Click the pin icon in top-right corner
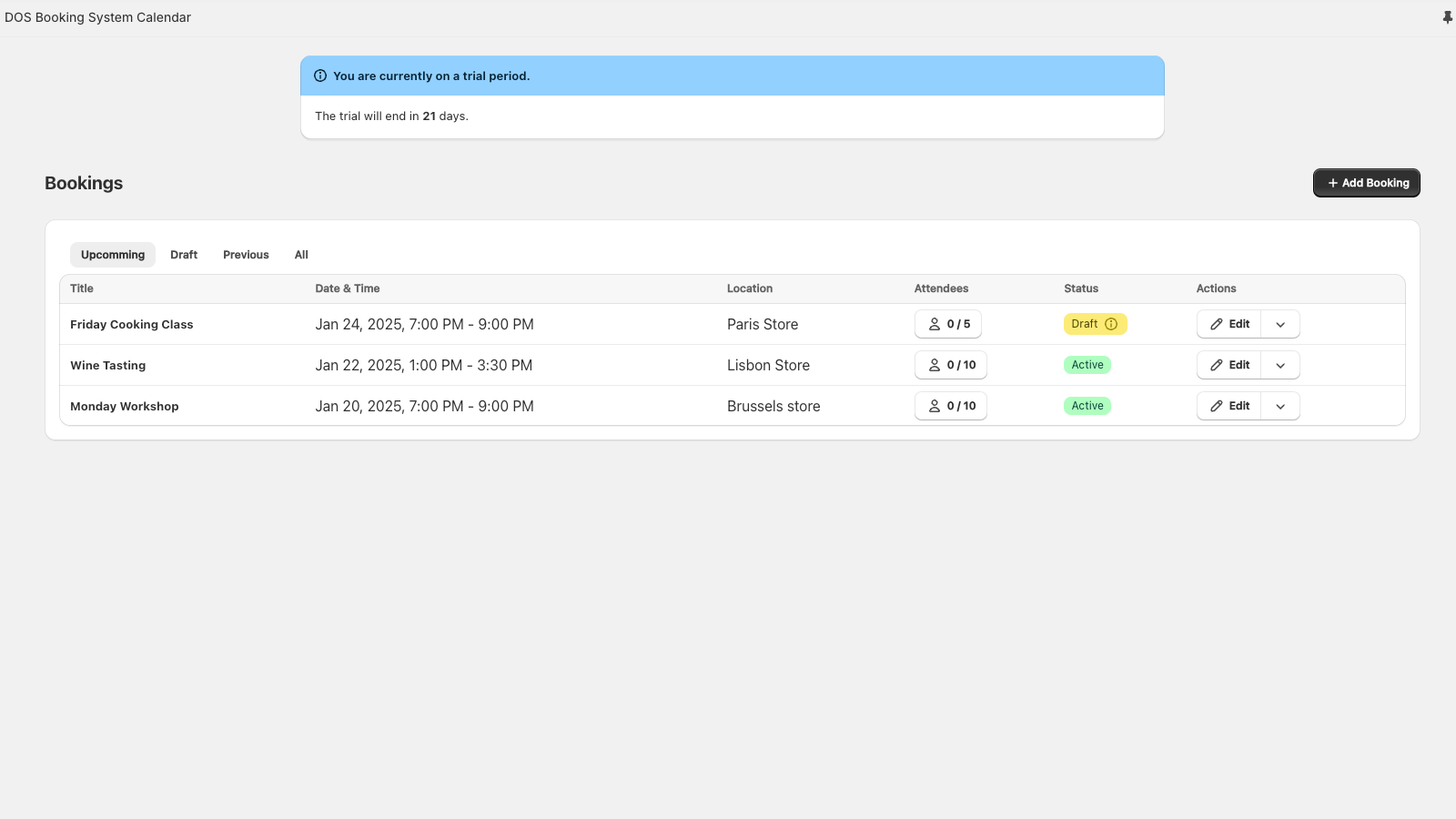This screenshot has width=1456, height=819. tap(1448, 17)
